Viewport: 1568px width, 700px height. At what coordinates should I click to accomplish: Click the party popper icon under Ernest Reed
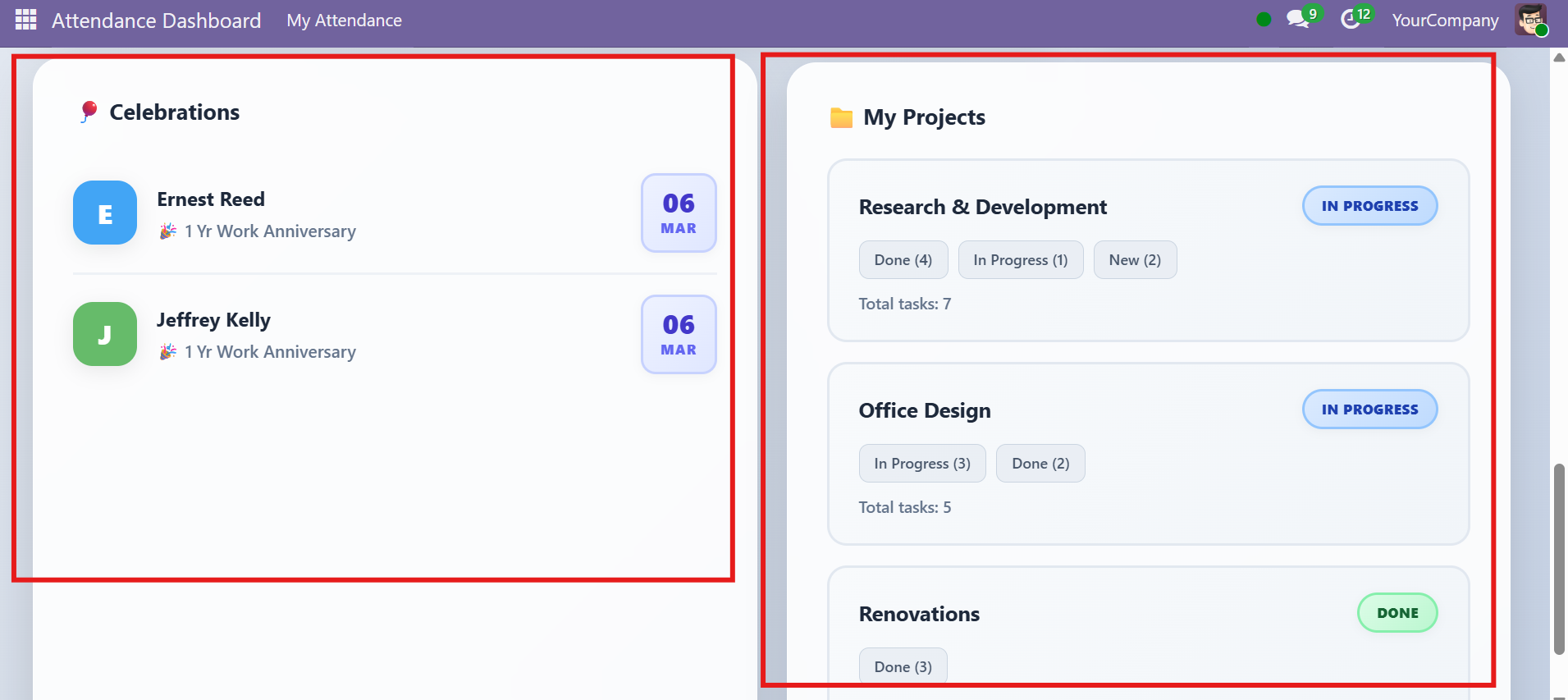coord(167,231)
